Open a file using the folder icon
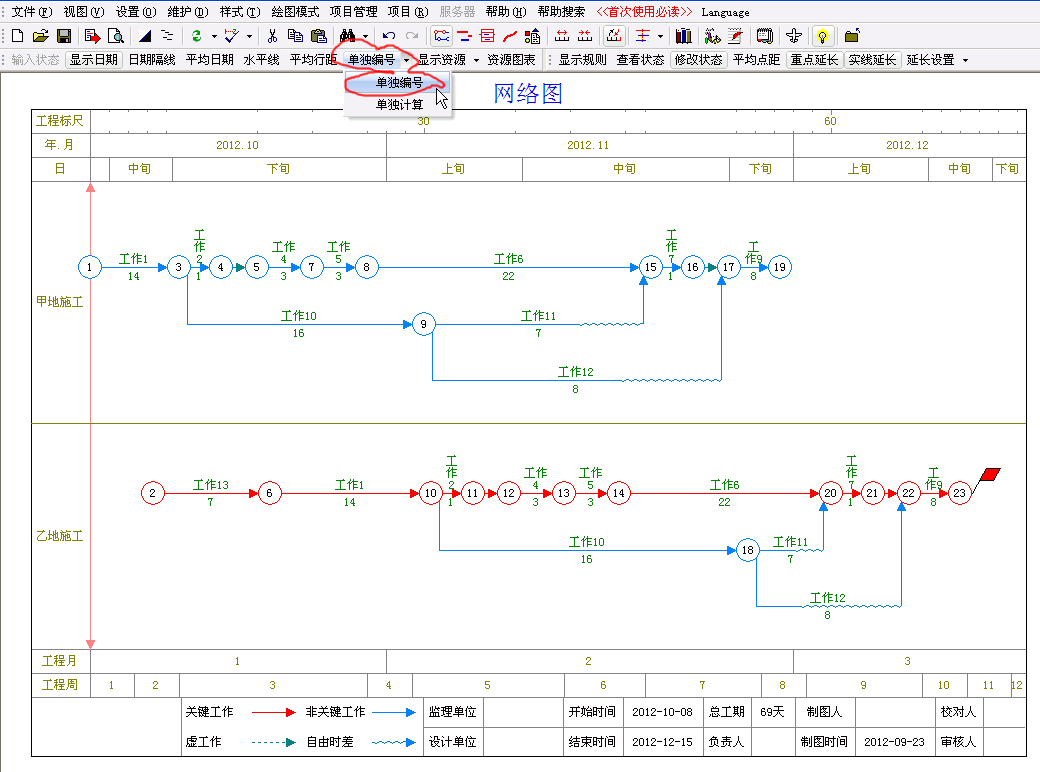Viewport: 1040px width, 772px height. point(40,36)
